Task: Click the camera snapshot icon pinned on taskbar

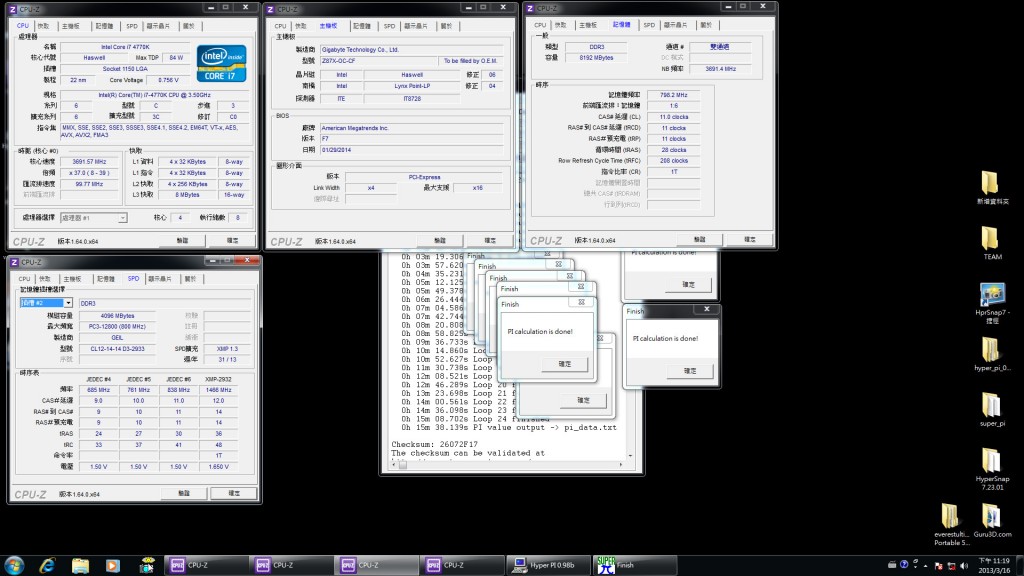Action: 147,565
